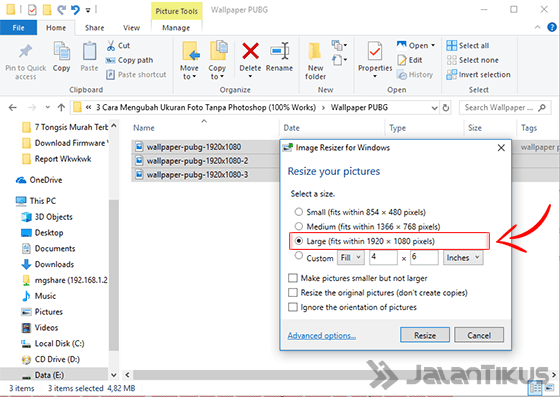The width and height of the screenshot is (560, 397).
Task: Switch to the View ribbon tab
Action: point(131,27)
